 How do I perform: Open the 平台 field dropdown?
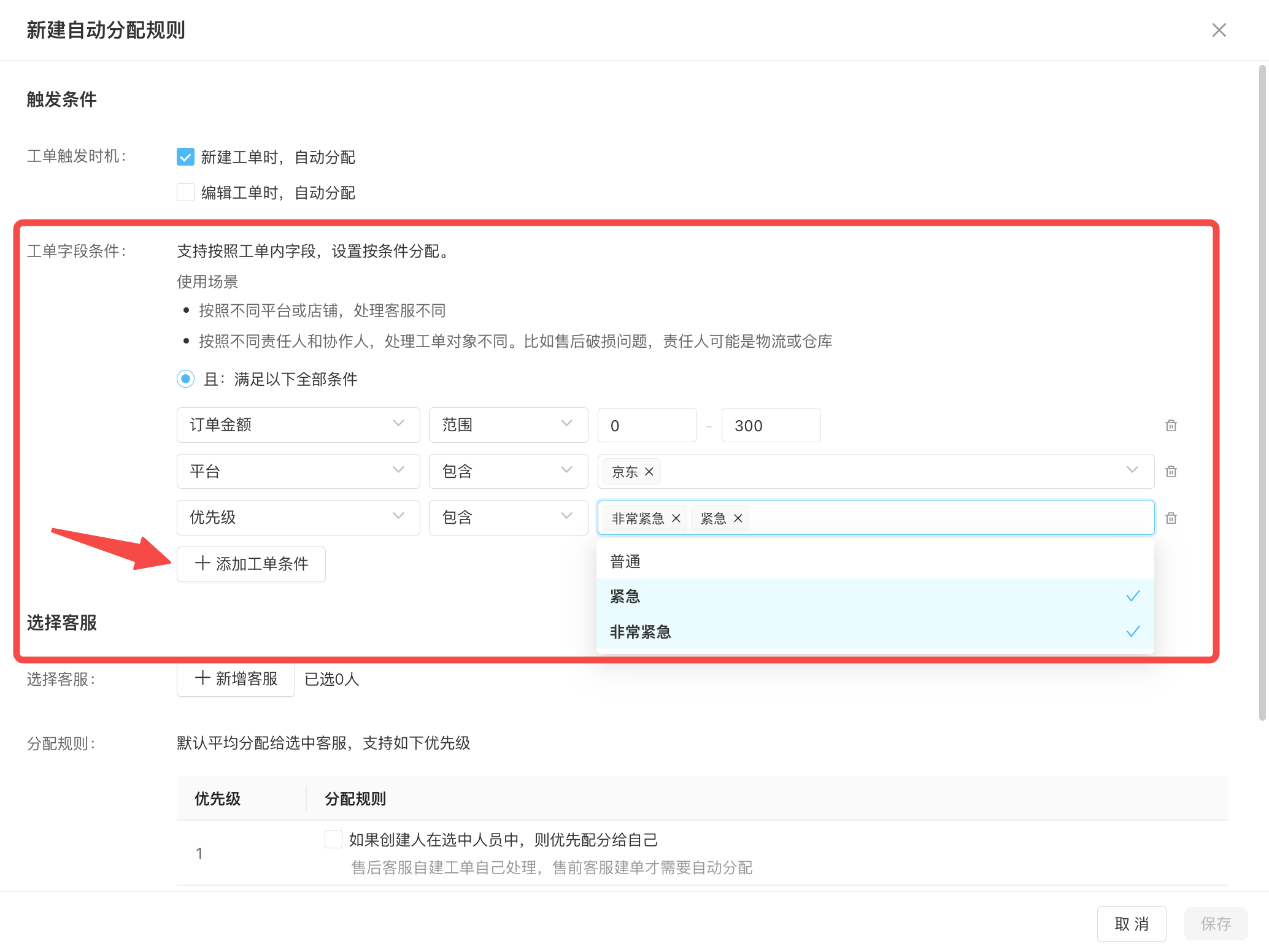[298, 471]
